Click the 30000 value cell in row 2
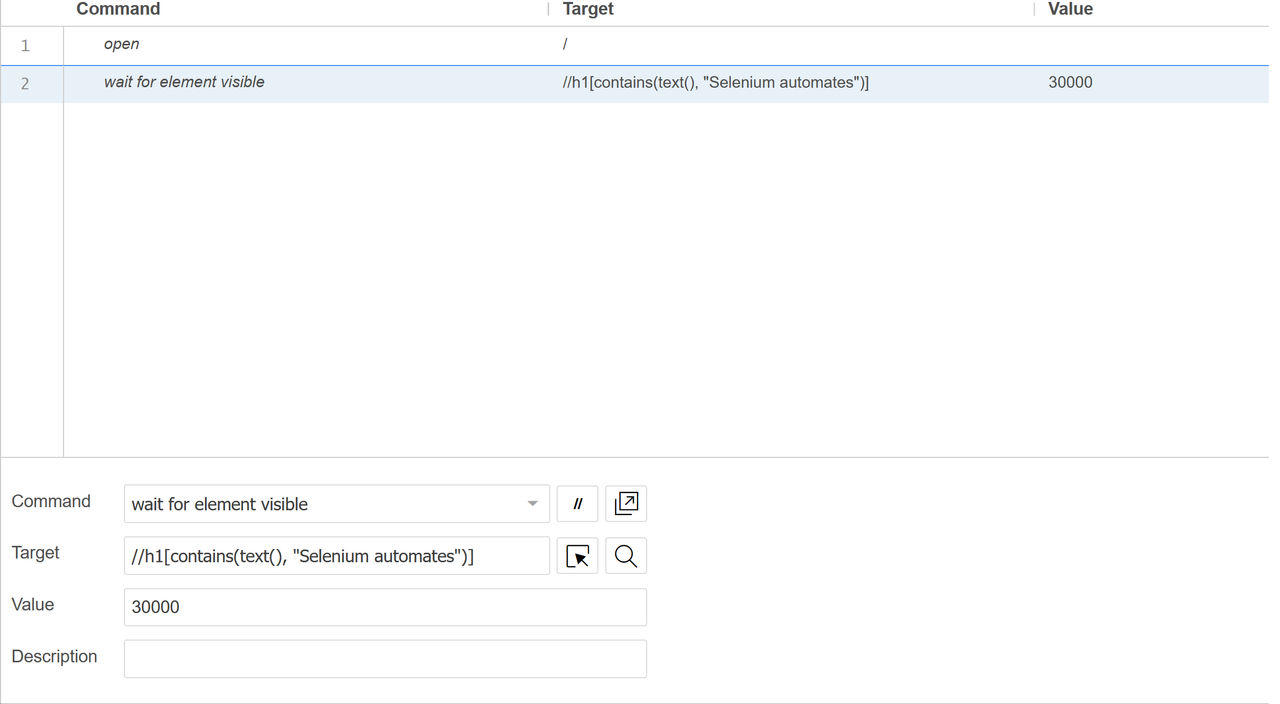 pyautogui.click(x=1070, y=82)
